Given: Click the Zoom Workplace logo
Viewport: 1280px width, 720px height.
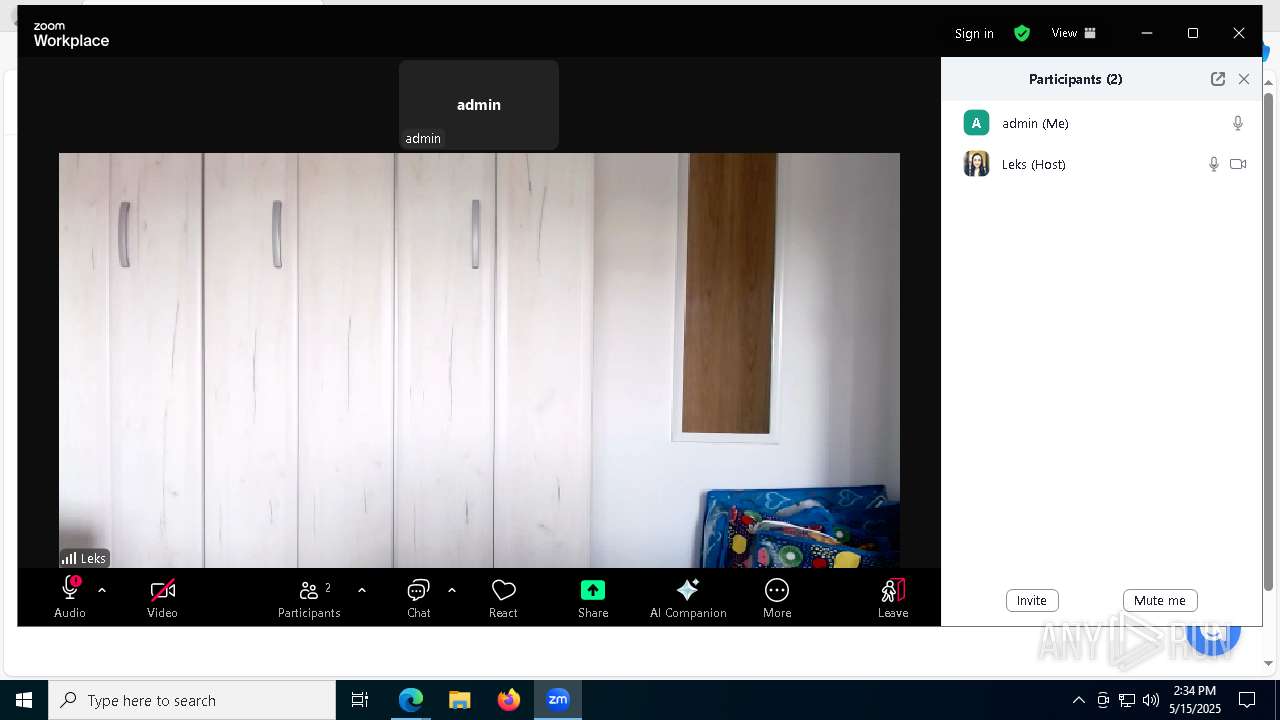Looking at the screenshot, I should (x=71, y=35).
